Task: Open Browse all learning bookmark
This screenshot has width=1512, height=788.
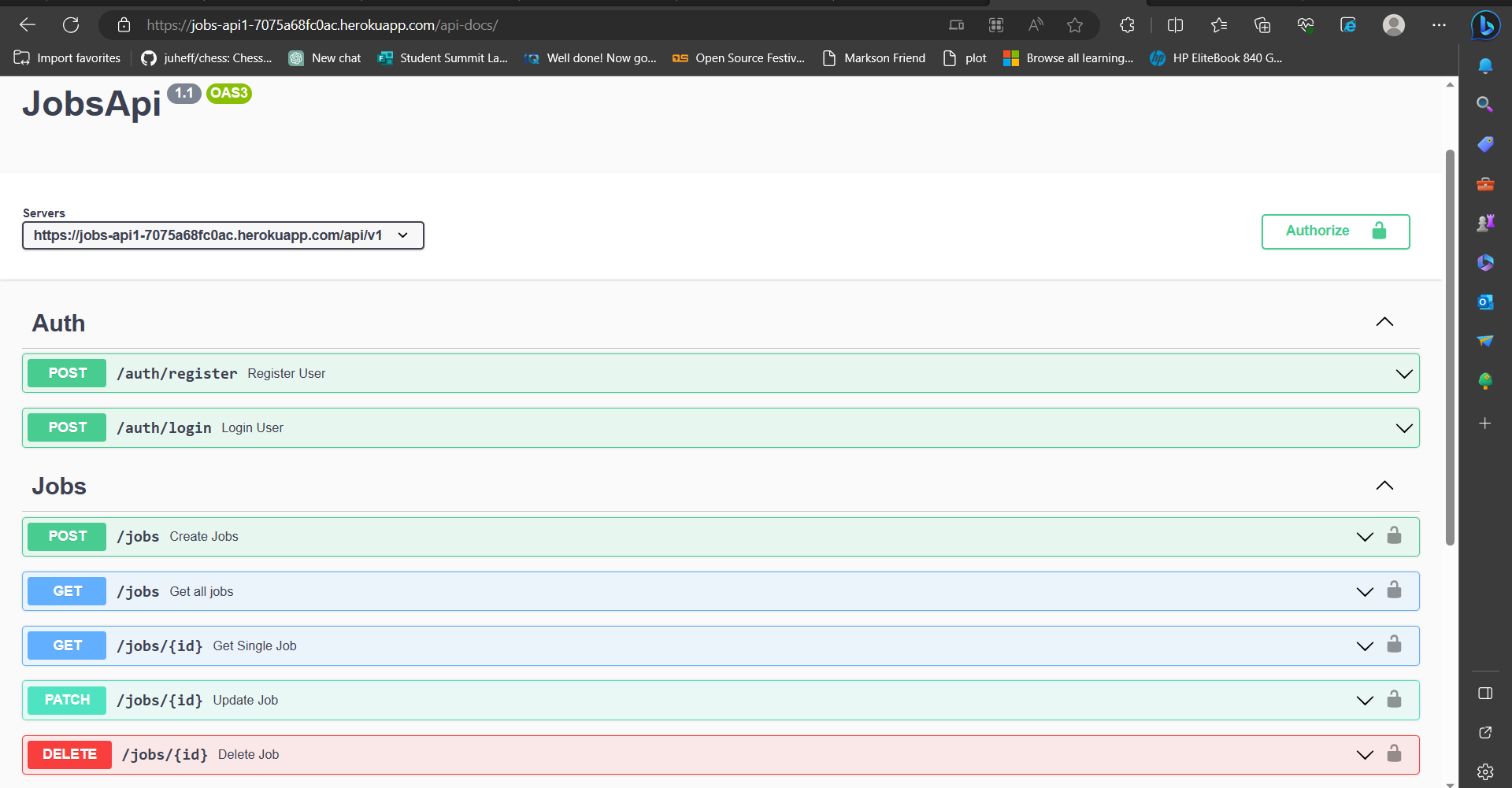Action: click(x=1068, y=58)
